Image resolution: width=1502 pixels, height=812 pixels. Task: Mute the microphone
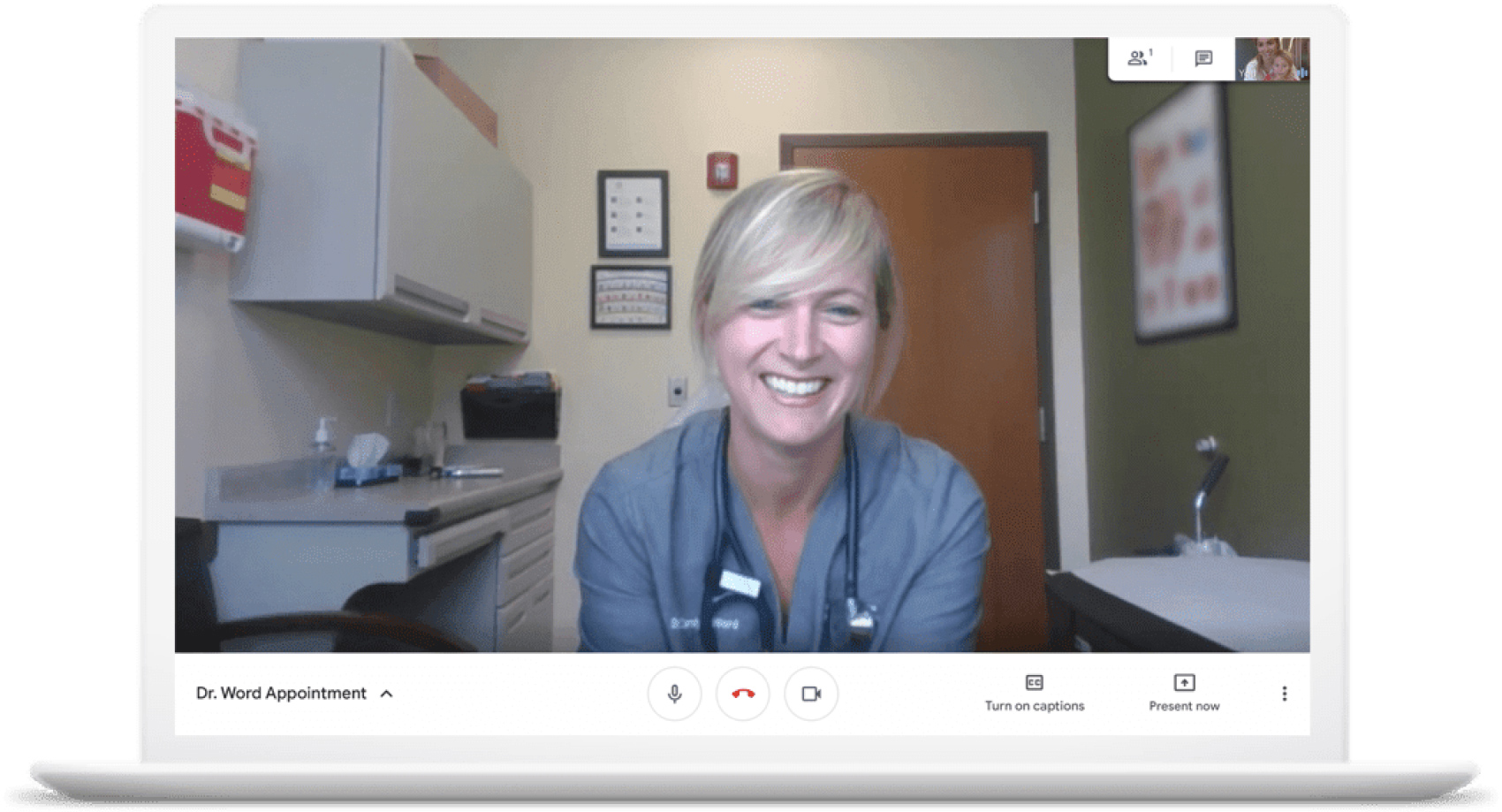click(x=674, y=694)
